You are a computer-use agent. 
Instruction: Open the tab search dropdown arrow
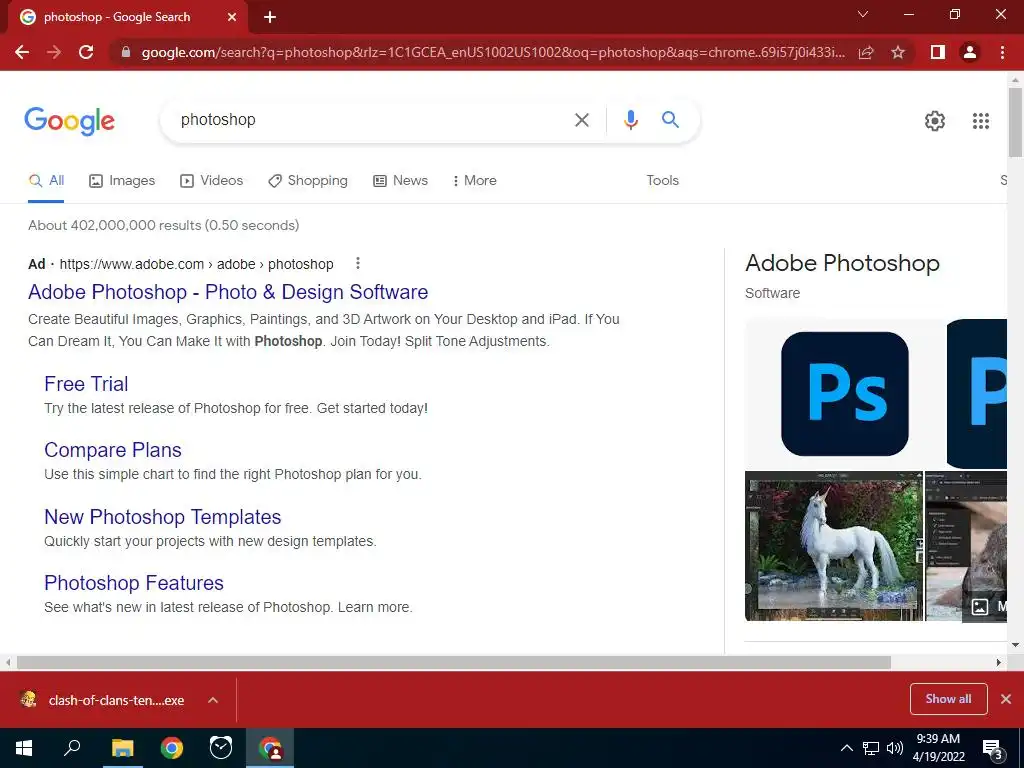863,14
